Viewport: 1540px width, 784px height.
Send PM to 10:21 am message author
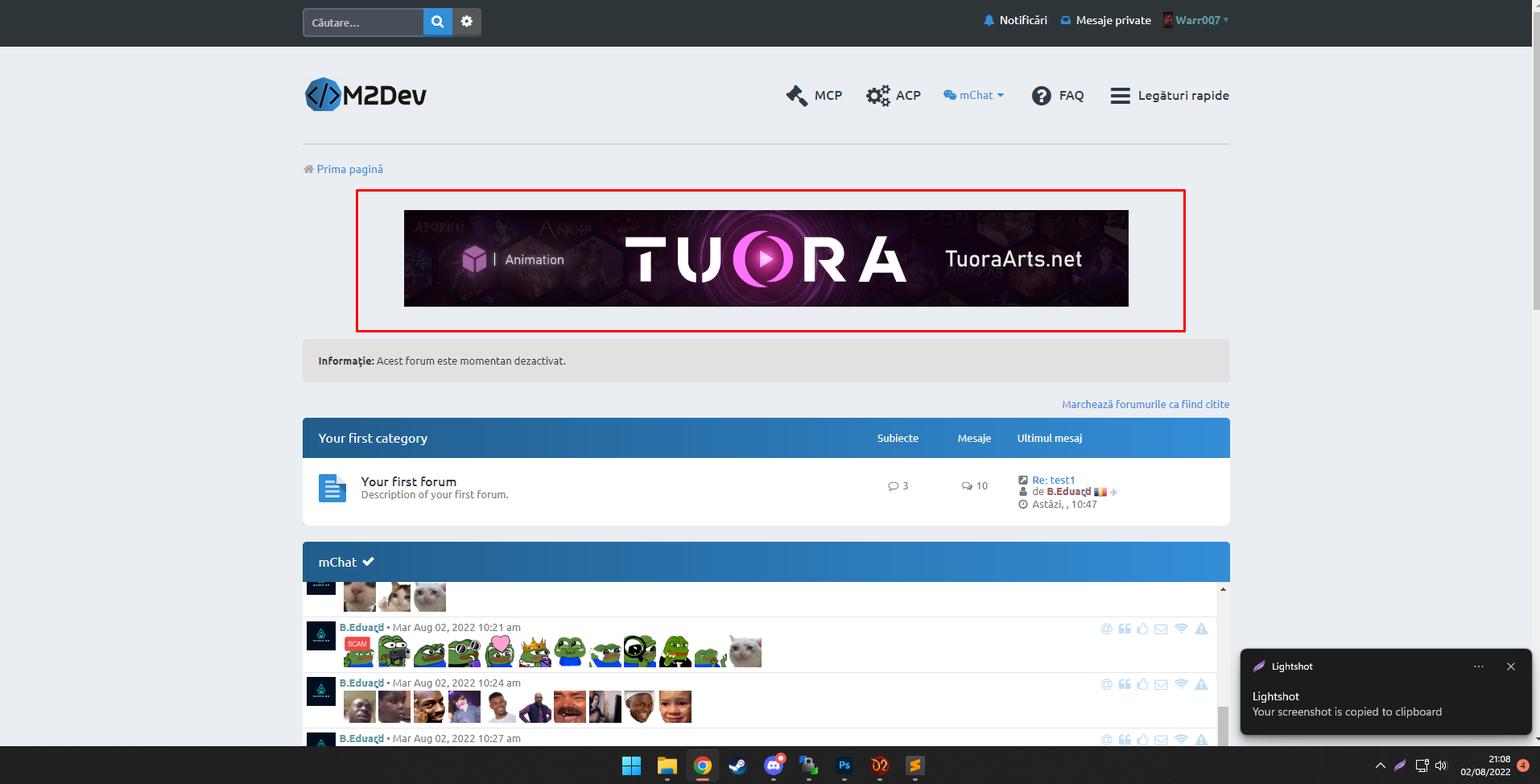1161,629
